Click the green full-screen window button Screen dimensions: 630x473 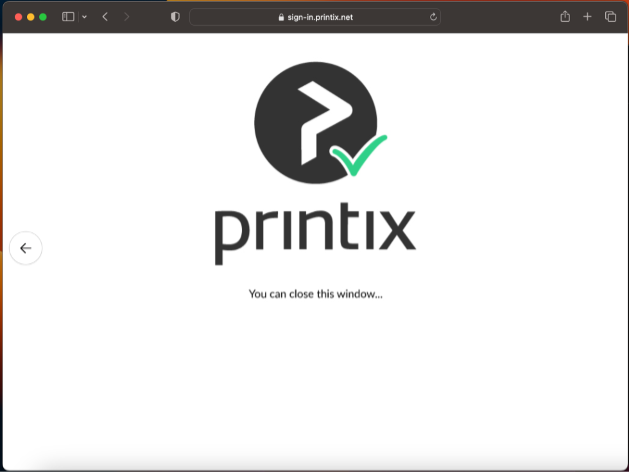pos(43,17)
